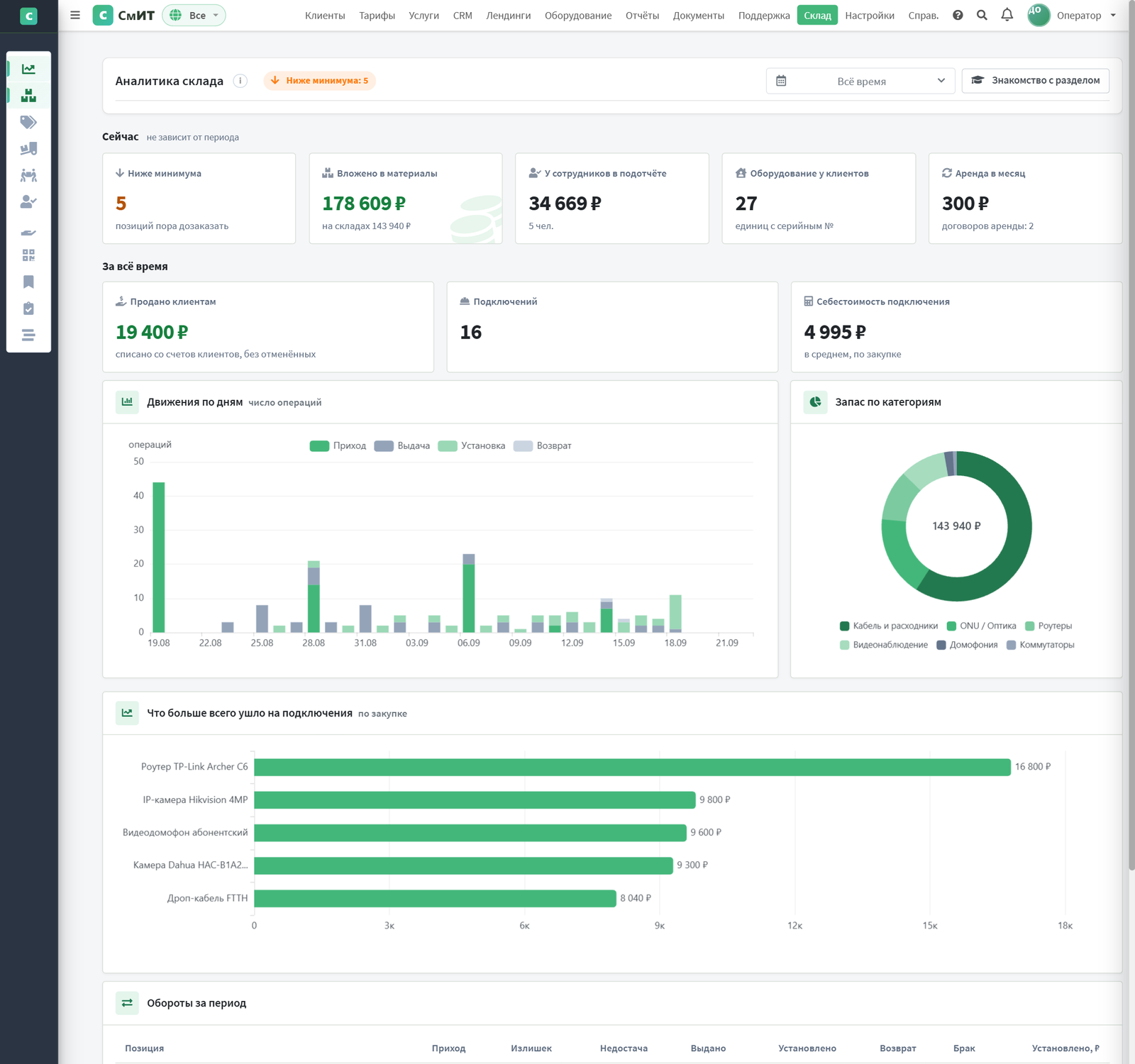Expand the Всё время period selector
This screenshot has height=1064, width=1135.
pos(860,81)
